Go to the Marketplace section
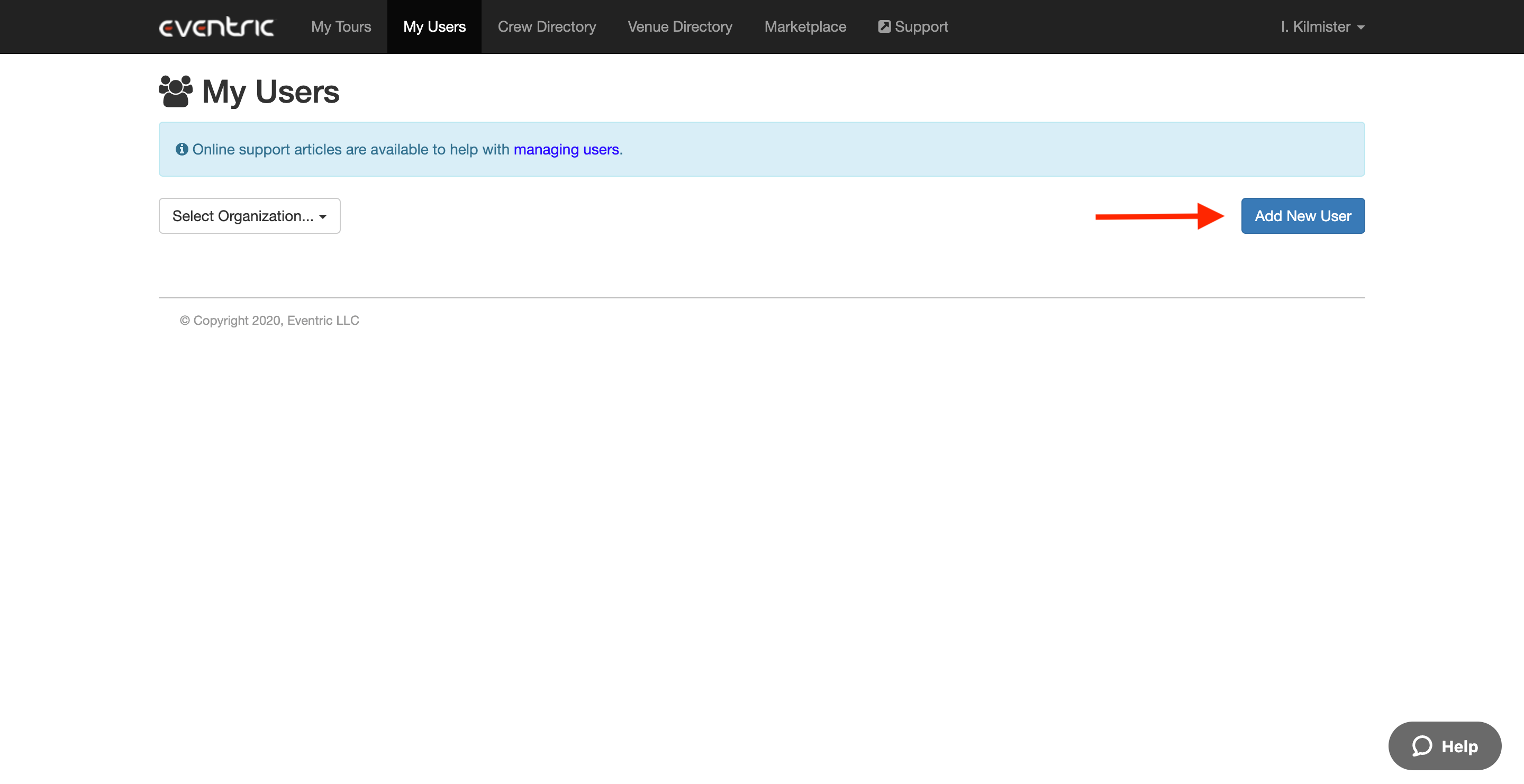Viewport: 1524px width, 784px height. click(805, 26)
